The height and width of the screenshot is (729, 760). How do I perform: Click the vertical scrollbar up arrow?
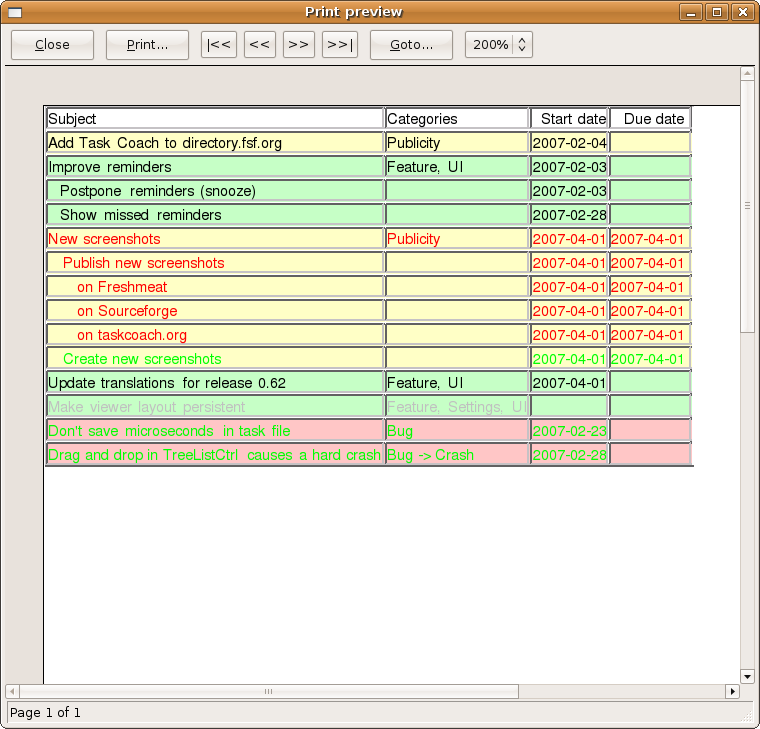pos(746,74)
